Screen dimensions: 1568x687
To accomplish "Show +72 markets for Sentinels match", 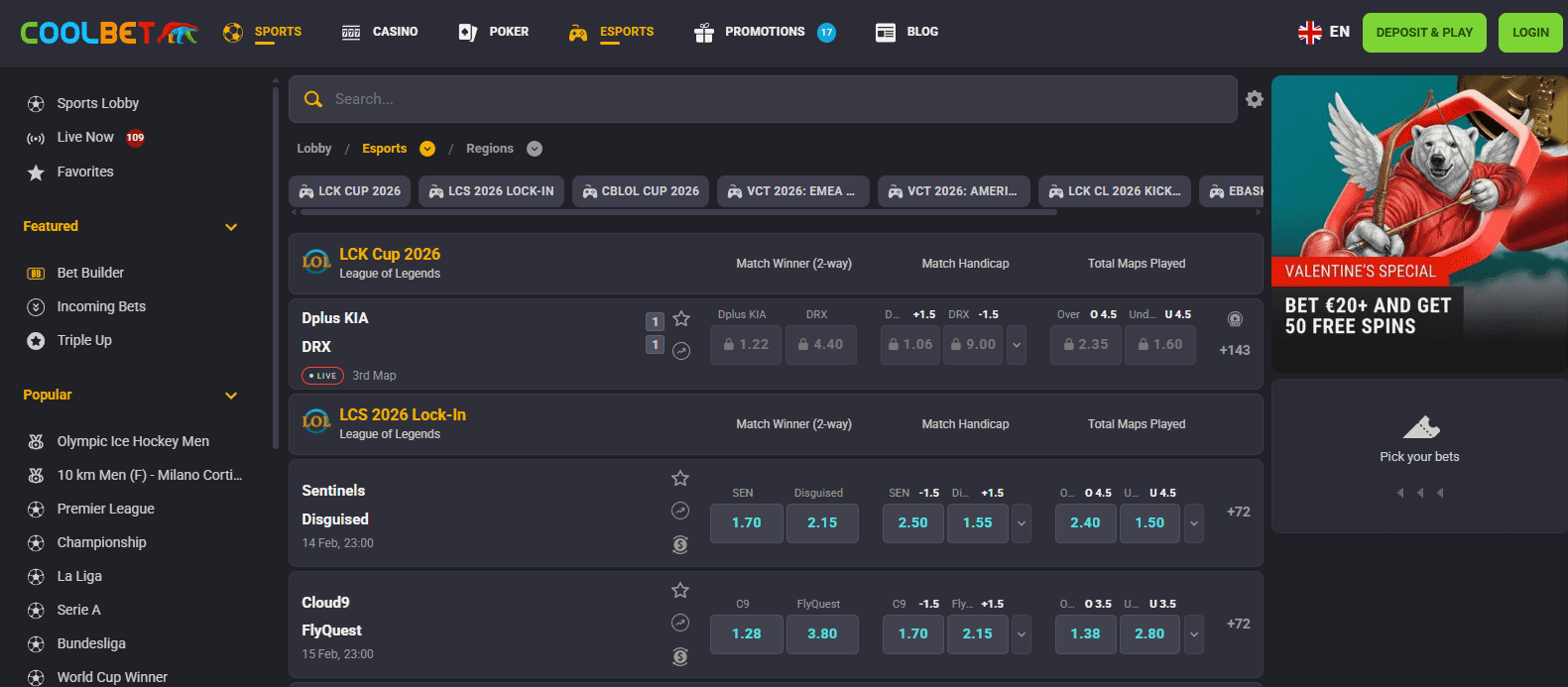I will 1239,512.
